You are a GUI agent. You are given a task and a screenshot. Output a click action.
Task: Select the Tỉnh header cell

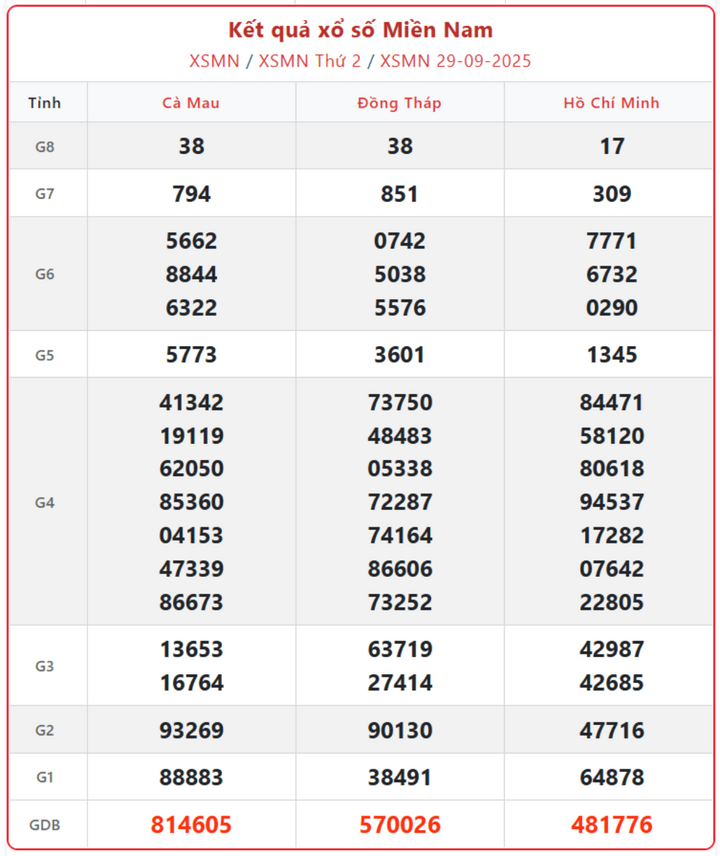[x=44, y=103]
